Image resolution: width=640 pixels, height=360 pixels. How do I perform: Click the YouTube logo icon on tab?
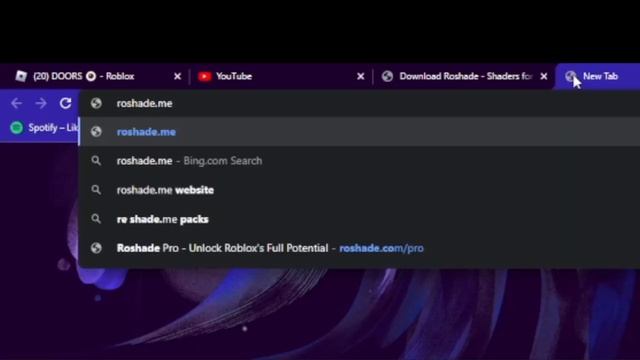pos(204,76)
